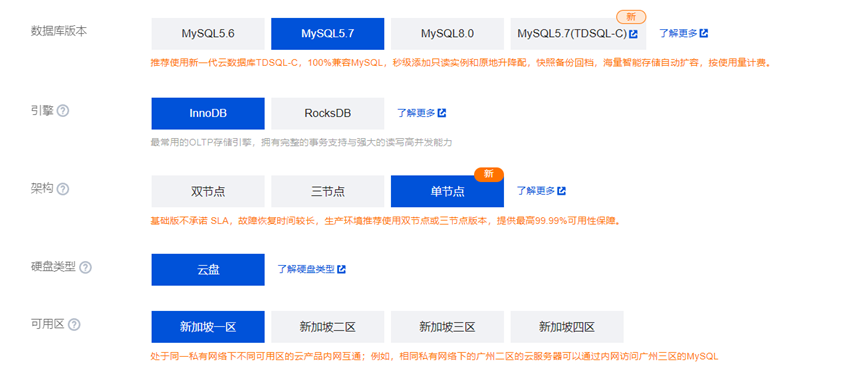Click the help icon next to 架构
The width and height of the screenshot is (865, 384).
(x=63, y=189)
